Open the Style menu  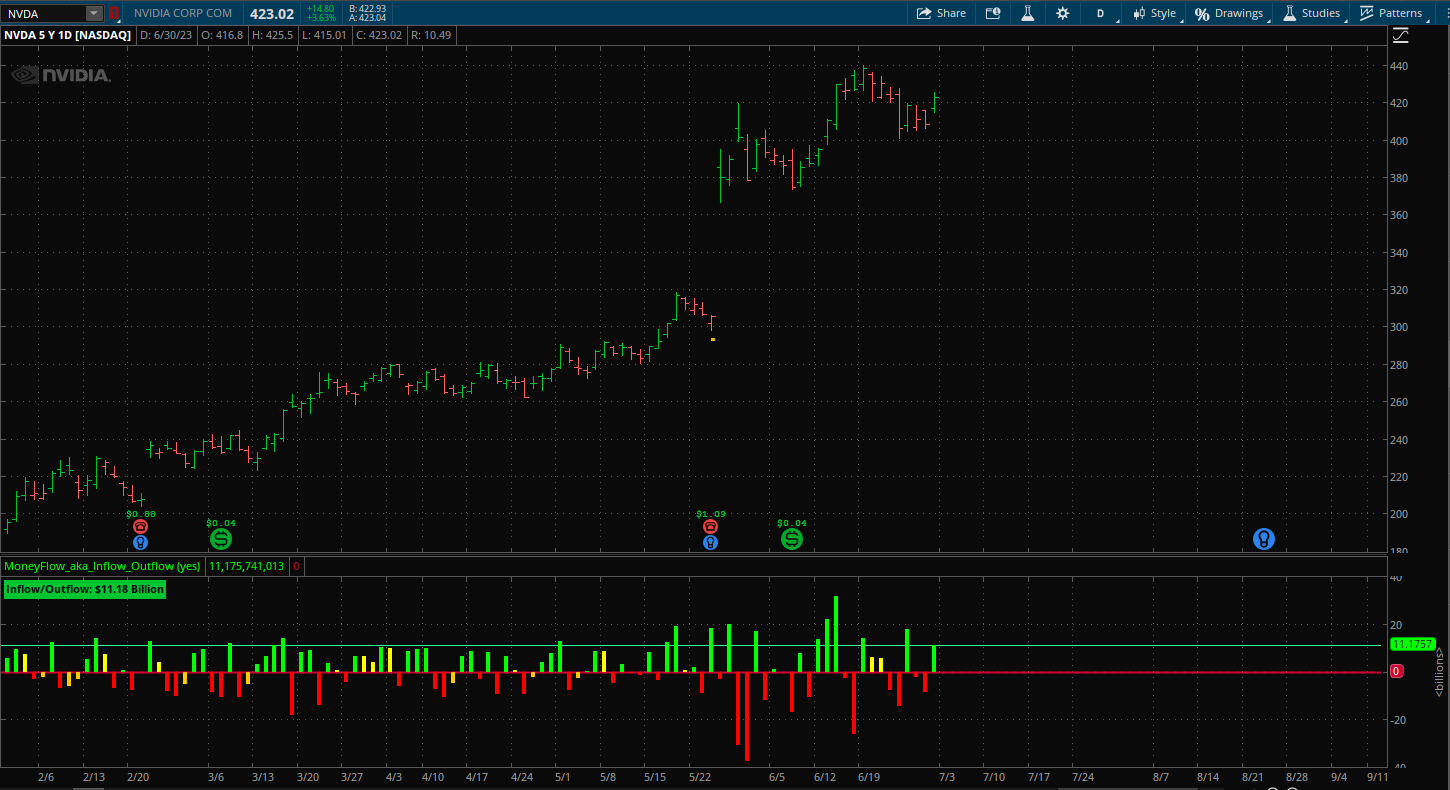1154,13
